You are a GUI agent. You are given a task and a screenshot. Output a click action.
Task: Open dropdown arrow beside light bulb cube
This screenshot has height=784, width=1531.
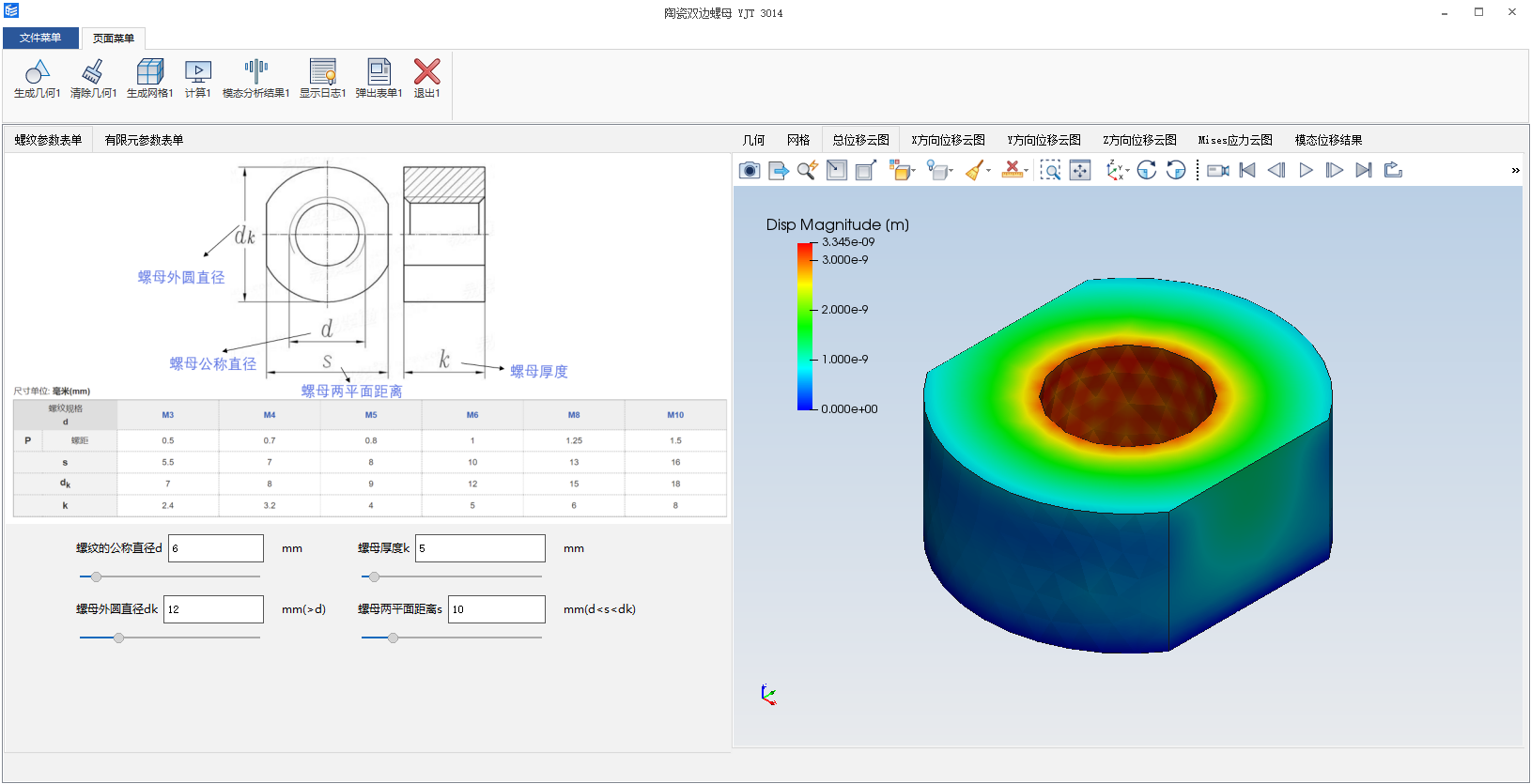click(x=951, y=171)
